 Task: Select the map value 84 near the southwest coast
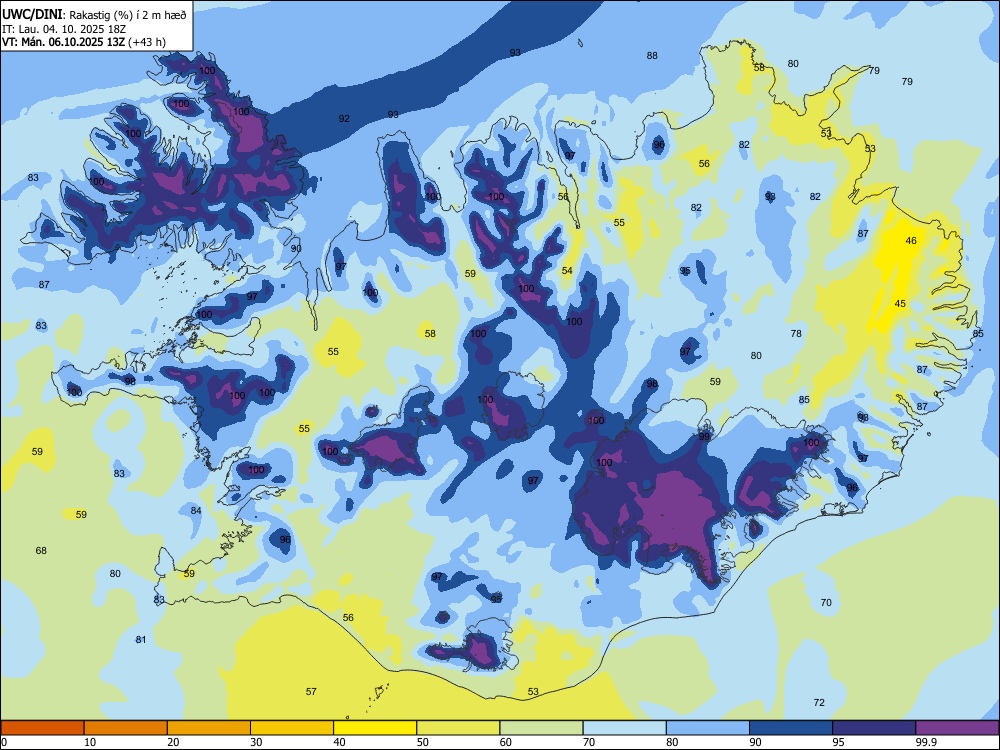coord(196,511)
